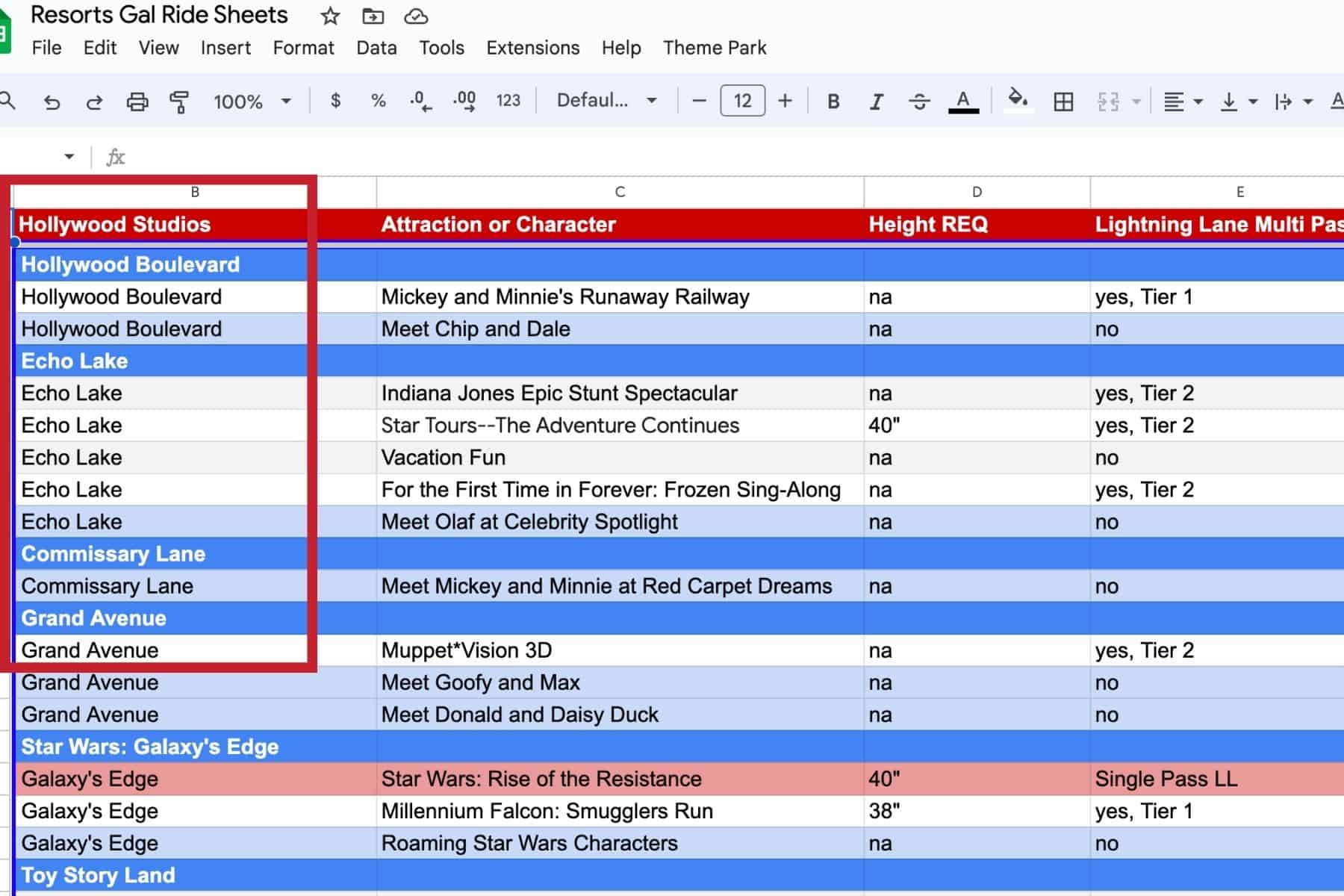Image resolution: width=1344 pixels, height=896 pixels.
Task: Click the Toy Story Land section row
Action: pos(679,875)
